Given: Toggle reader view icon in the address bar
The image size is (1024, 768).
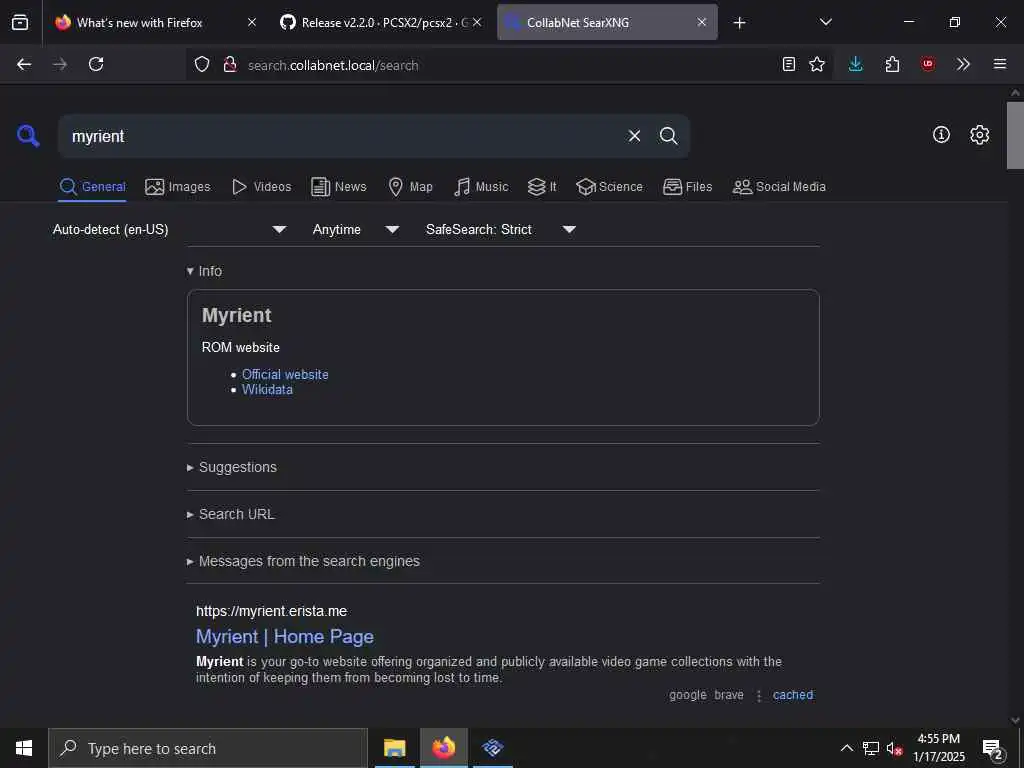Looking at the screenshot, I should [789, 64].
